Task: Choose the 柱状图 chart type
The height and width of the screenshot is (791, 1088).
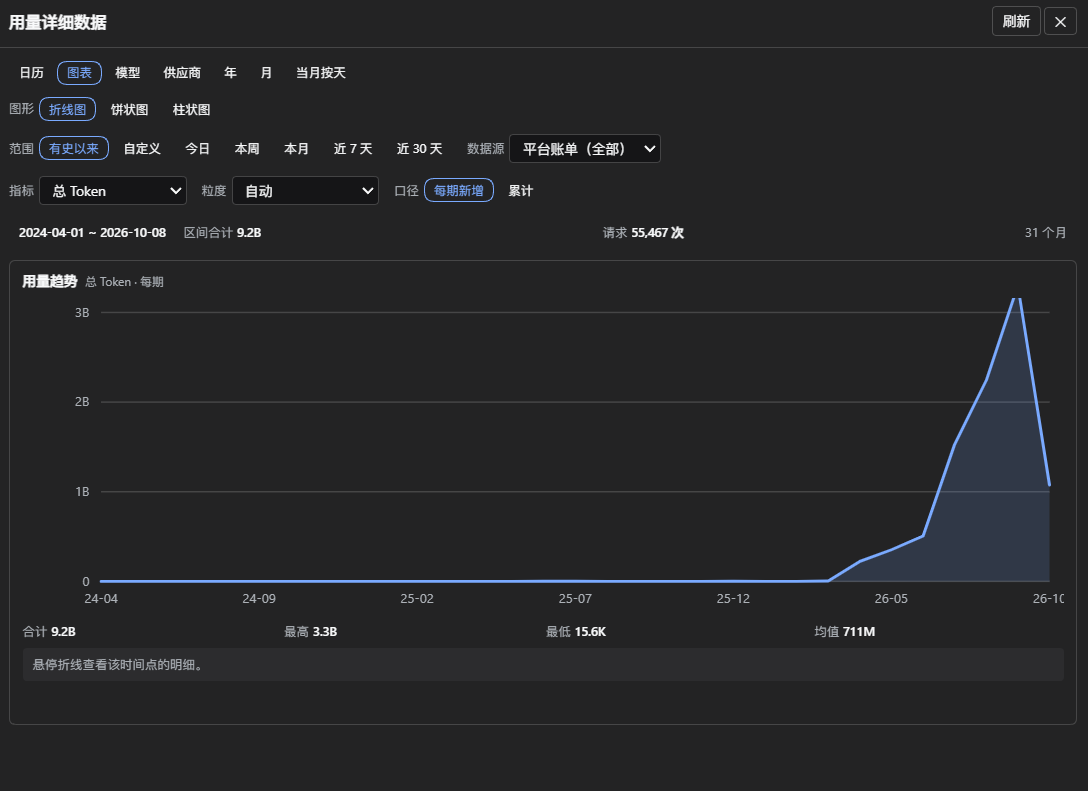Action: tap(192, 110)
